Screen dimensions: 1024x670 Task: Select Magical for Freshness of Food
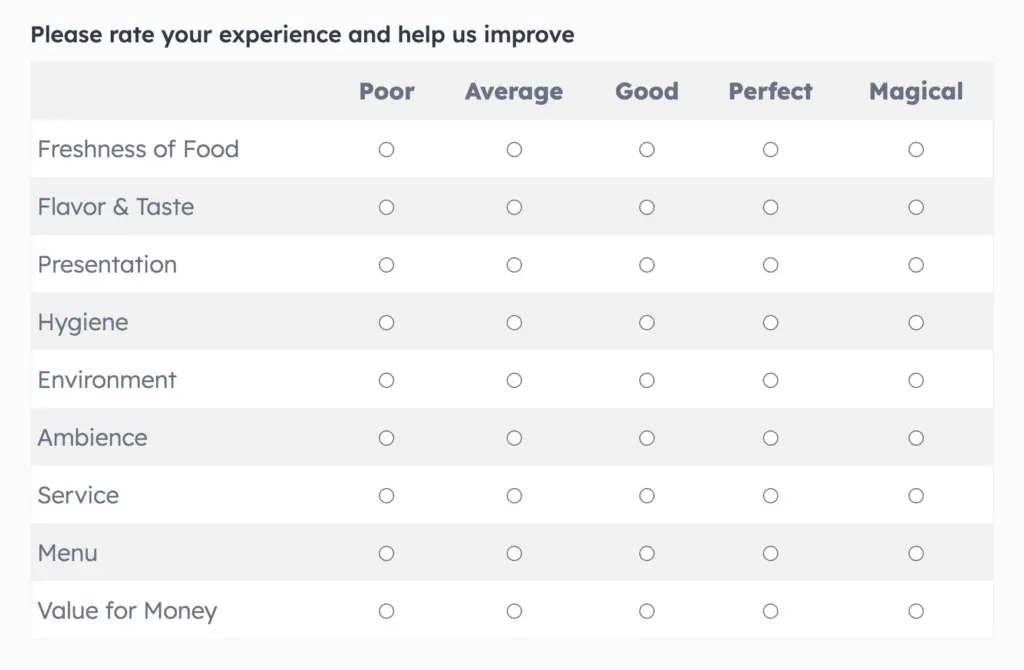coord(916,150)
